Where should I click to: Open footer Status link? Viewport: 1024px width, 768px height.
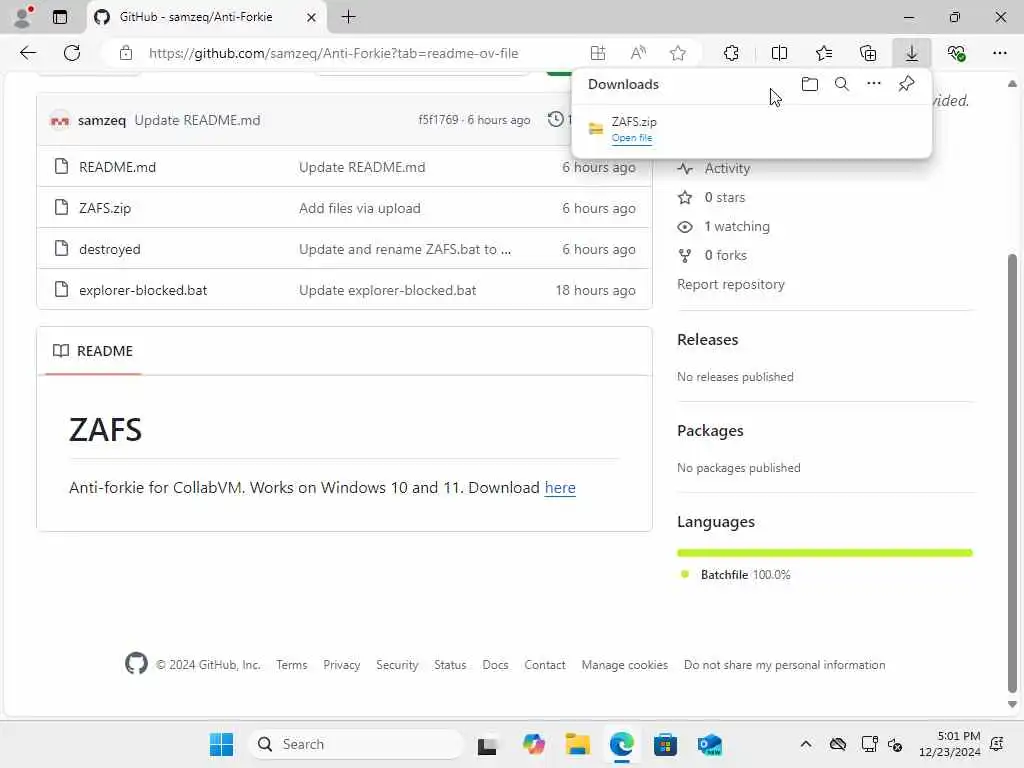450,665
